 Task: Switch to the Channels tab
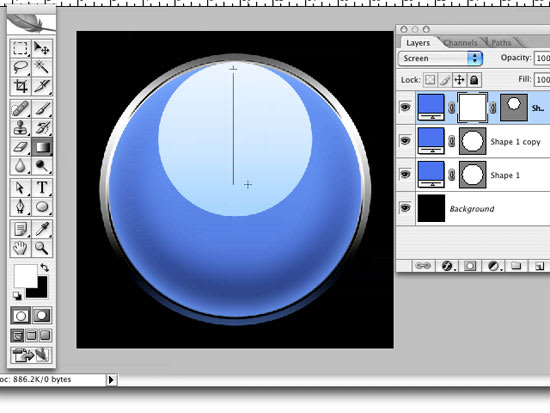tap(460, 43)
